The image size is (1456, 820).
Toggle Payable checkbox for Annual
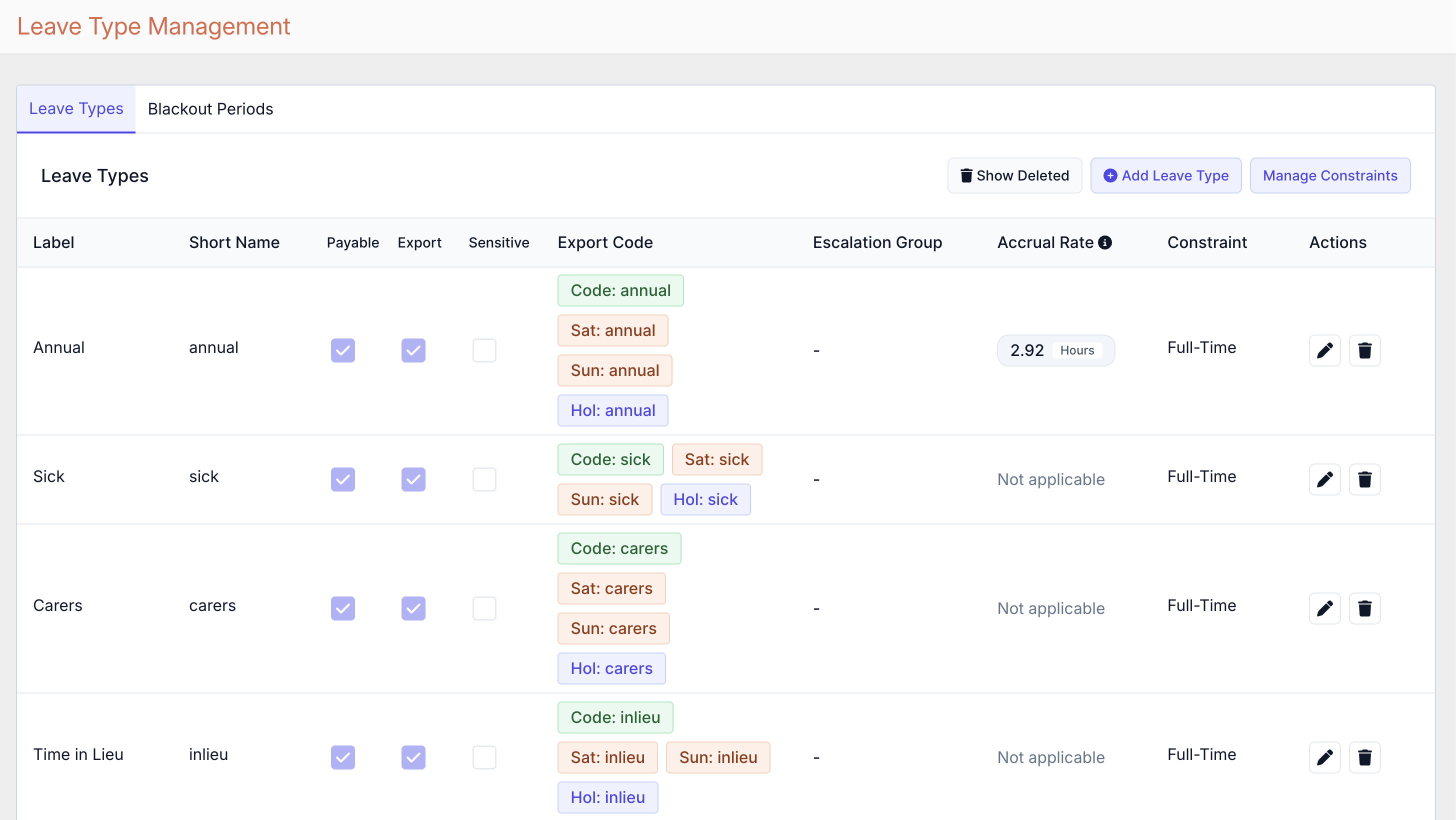tap(343, 350)
